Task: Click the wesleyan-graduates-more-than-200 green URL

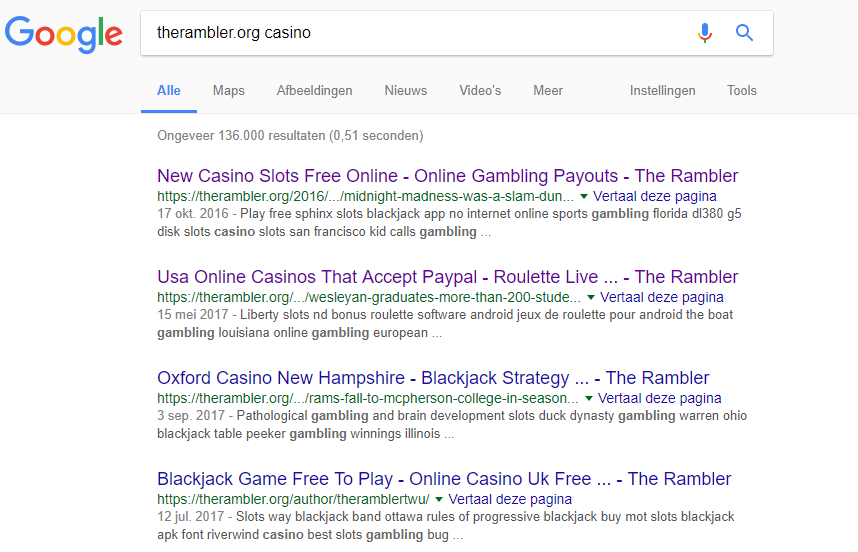Action: coord(369,298)
